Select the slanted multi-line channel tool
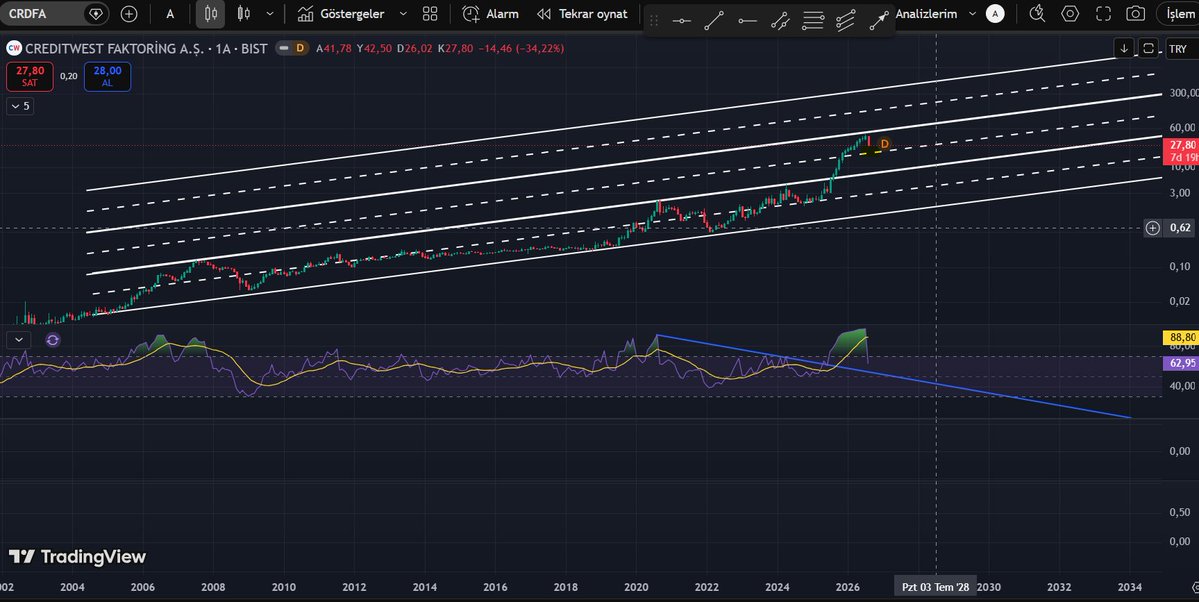 [846, 21]
